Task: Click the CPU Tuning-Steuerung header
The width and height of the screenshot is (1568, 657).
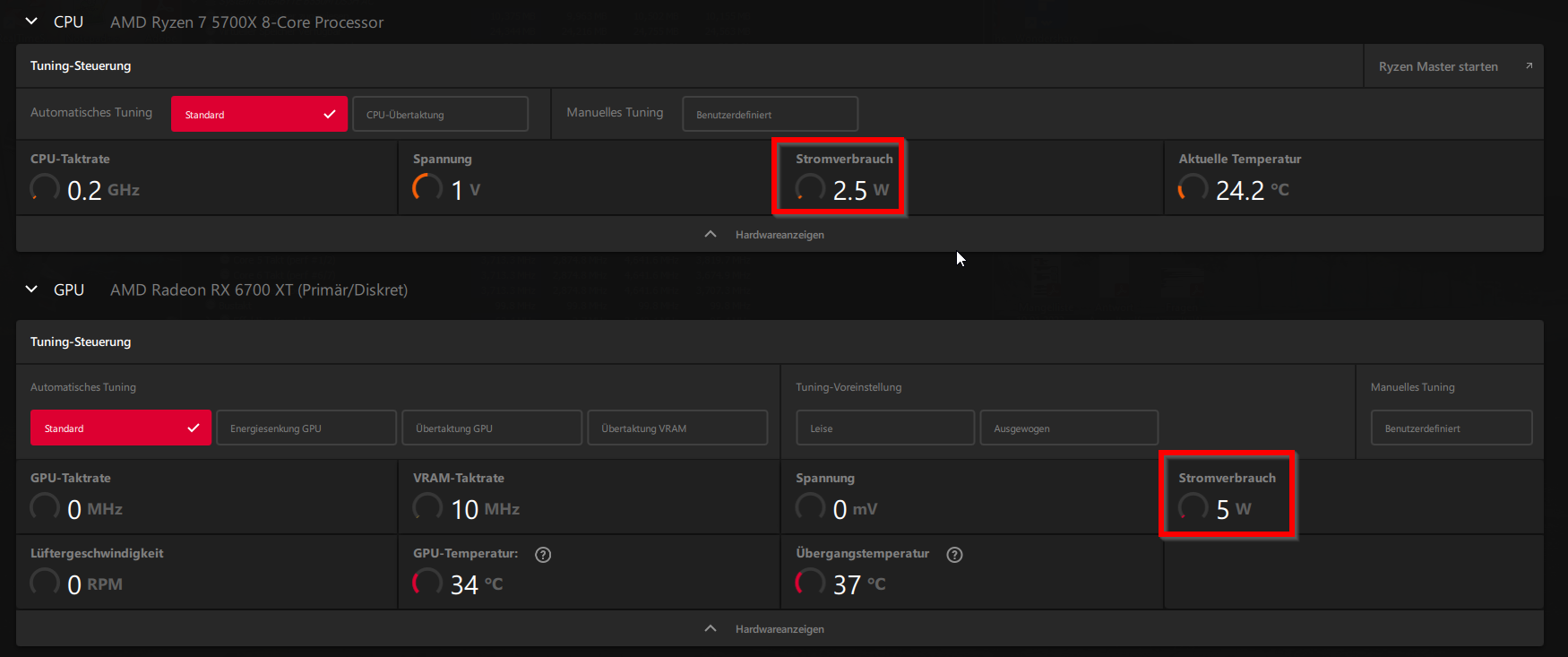Action: (81, 65)
